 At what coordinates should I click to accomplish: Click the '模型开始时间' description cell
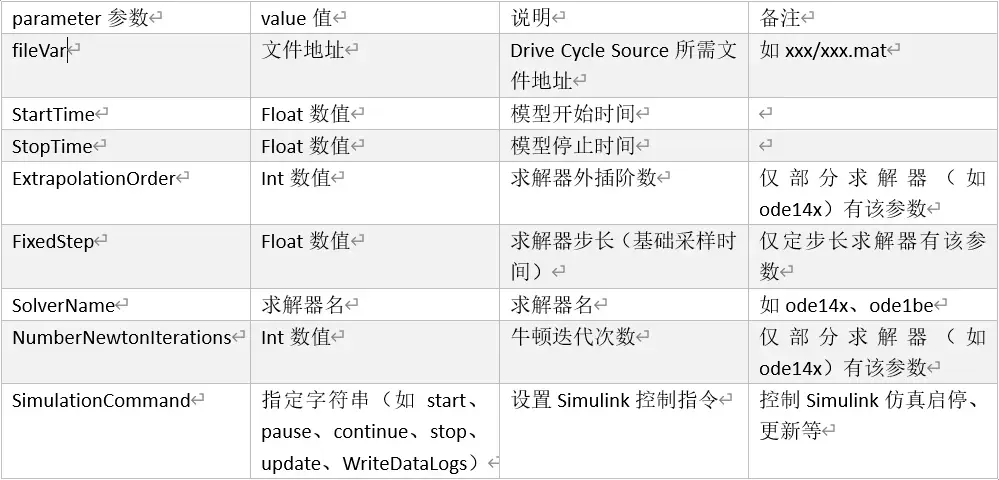point(624,114)
